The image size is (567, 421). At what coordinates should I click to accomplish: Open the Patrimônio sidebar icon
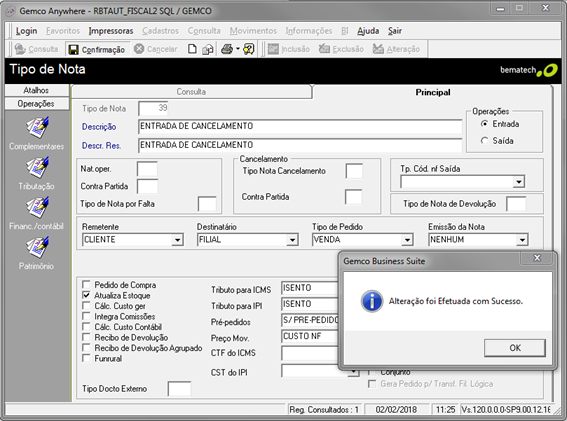(37, 247)
